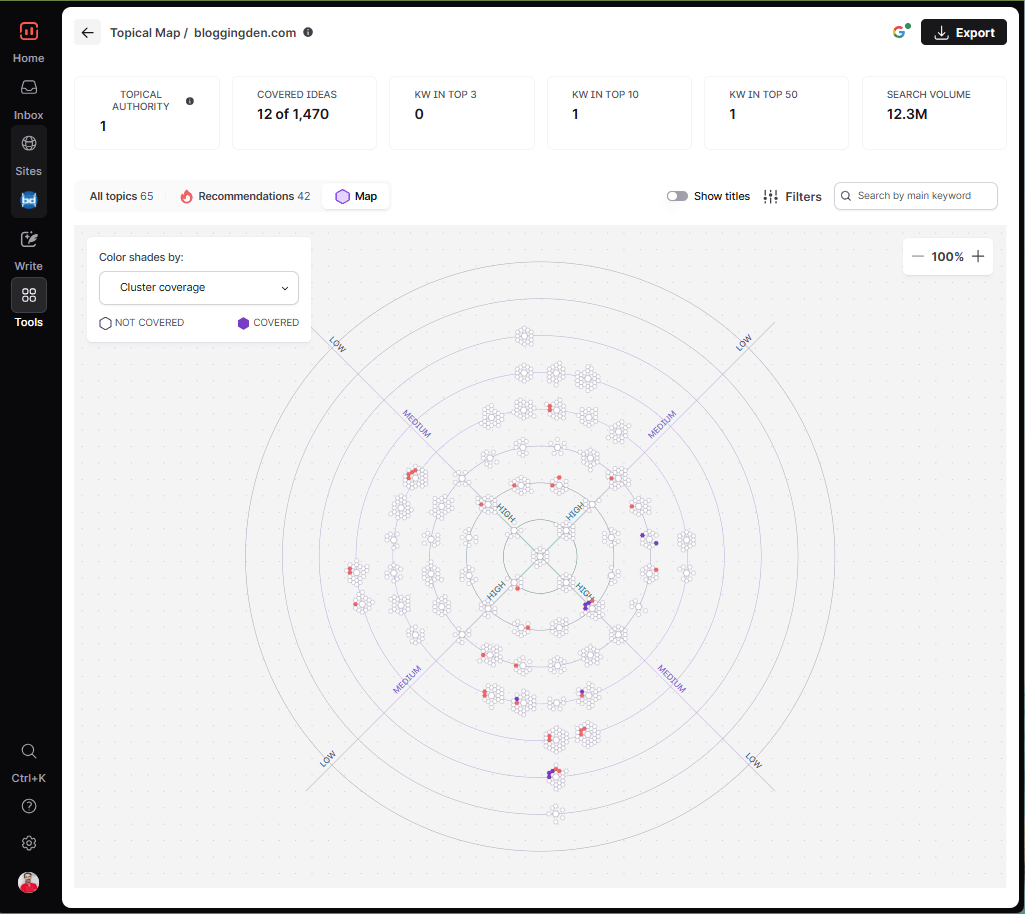Select the bd site favicon
This screenshot has height=914, width=1025.
tap(29, 200)
